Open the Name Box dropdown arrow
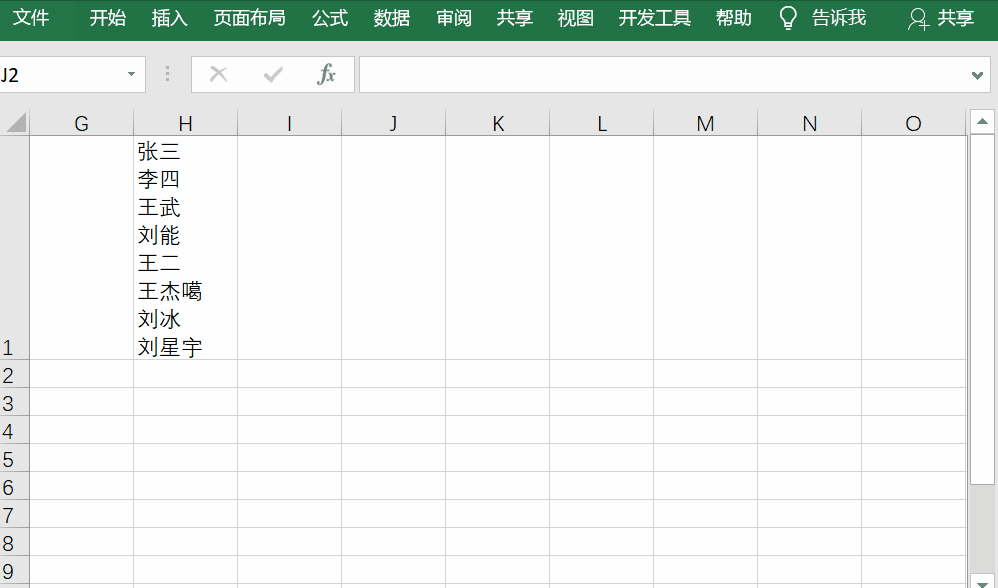Viewport: 998px width, 588px height. click(130, 74)
